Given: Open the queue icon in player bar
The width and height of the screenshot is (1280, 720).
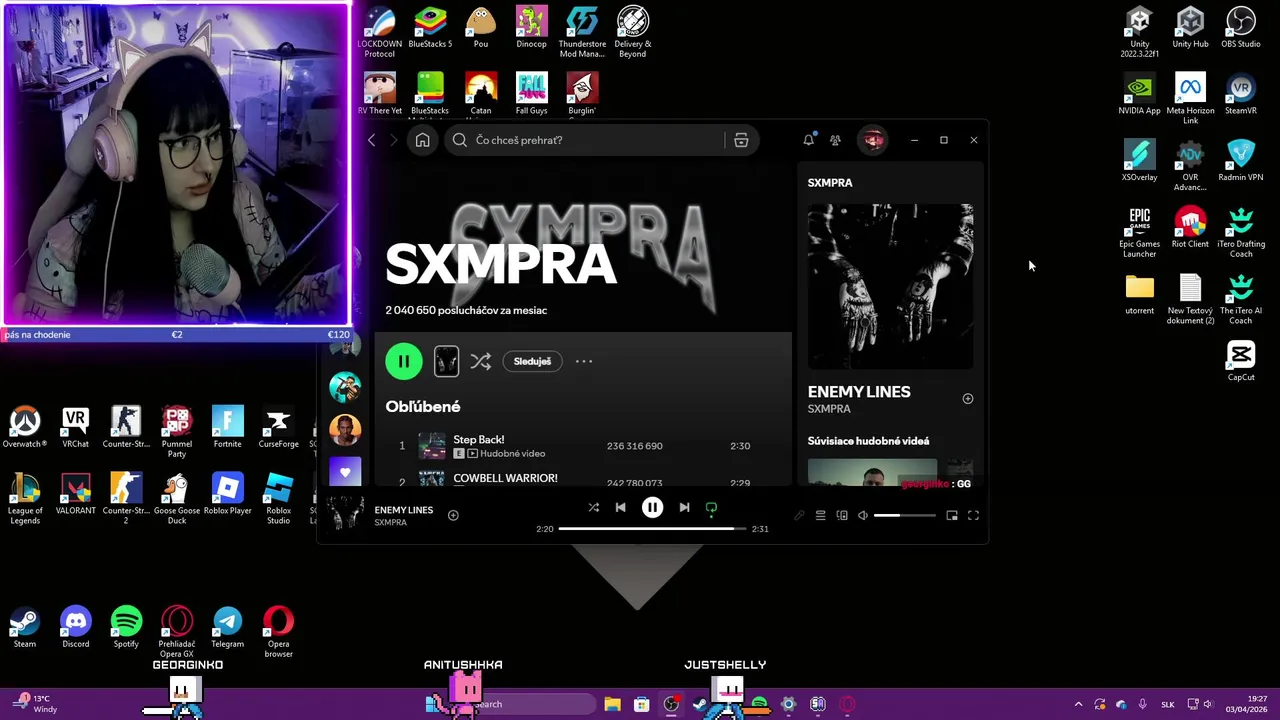Looking at the screenshot, I should coord(820,516).
